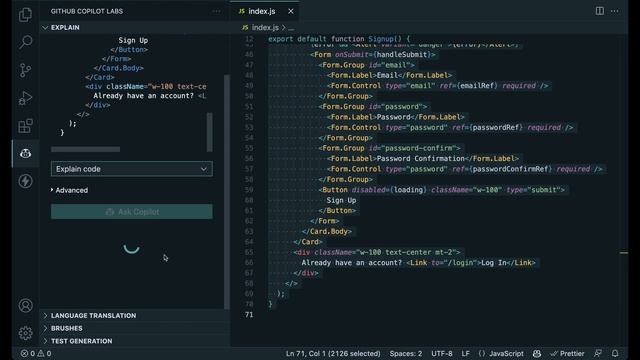Screen dimensions: 640x360
Task: Click line number 71 in the gutter
Action: point(249,315)
